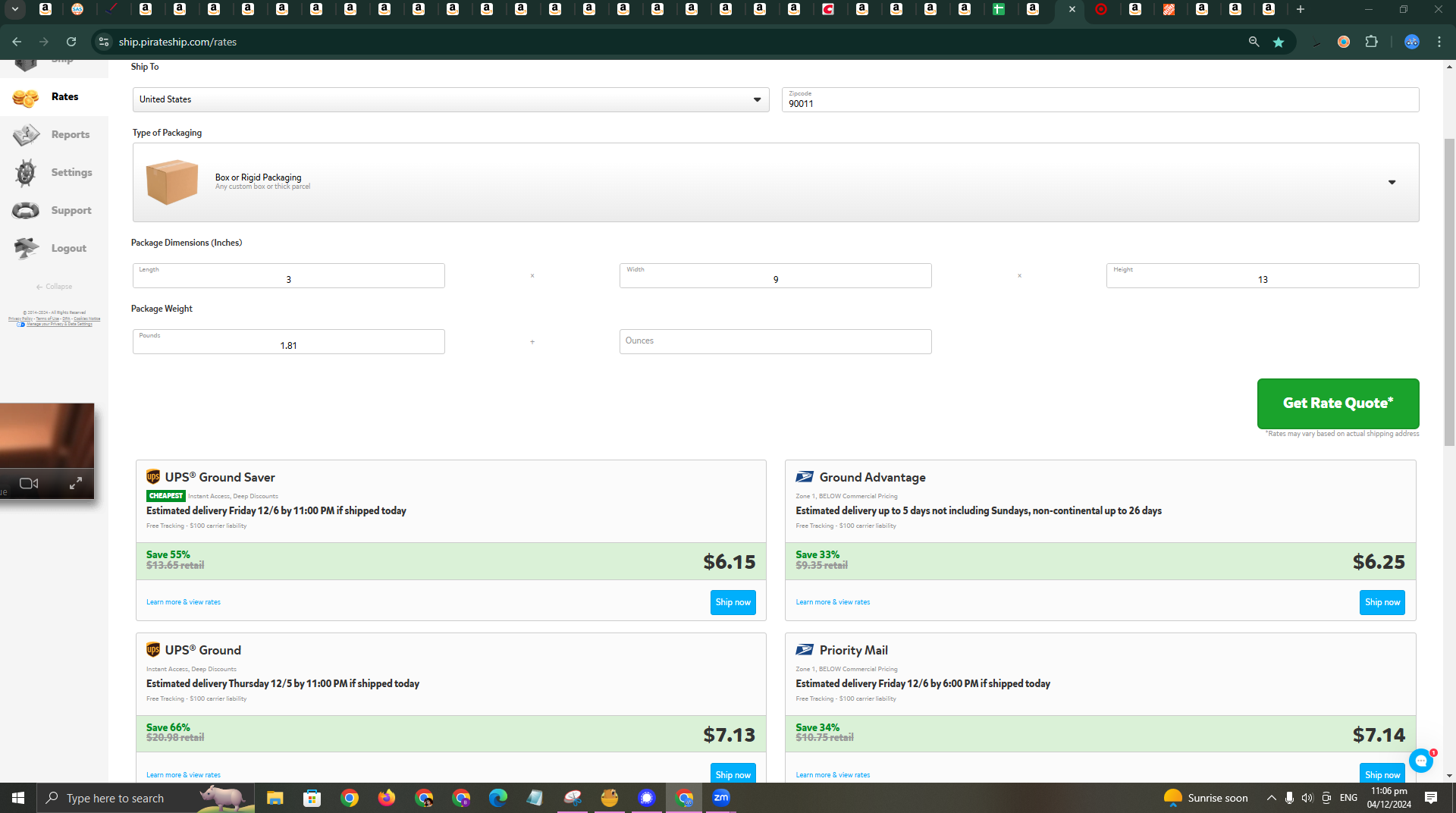Expand the video overlay to fullscreen
Image resolution: width=1456 pixels, height=813 pixels.
coord(76,484)
